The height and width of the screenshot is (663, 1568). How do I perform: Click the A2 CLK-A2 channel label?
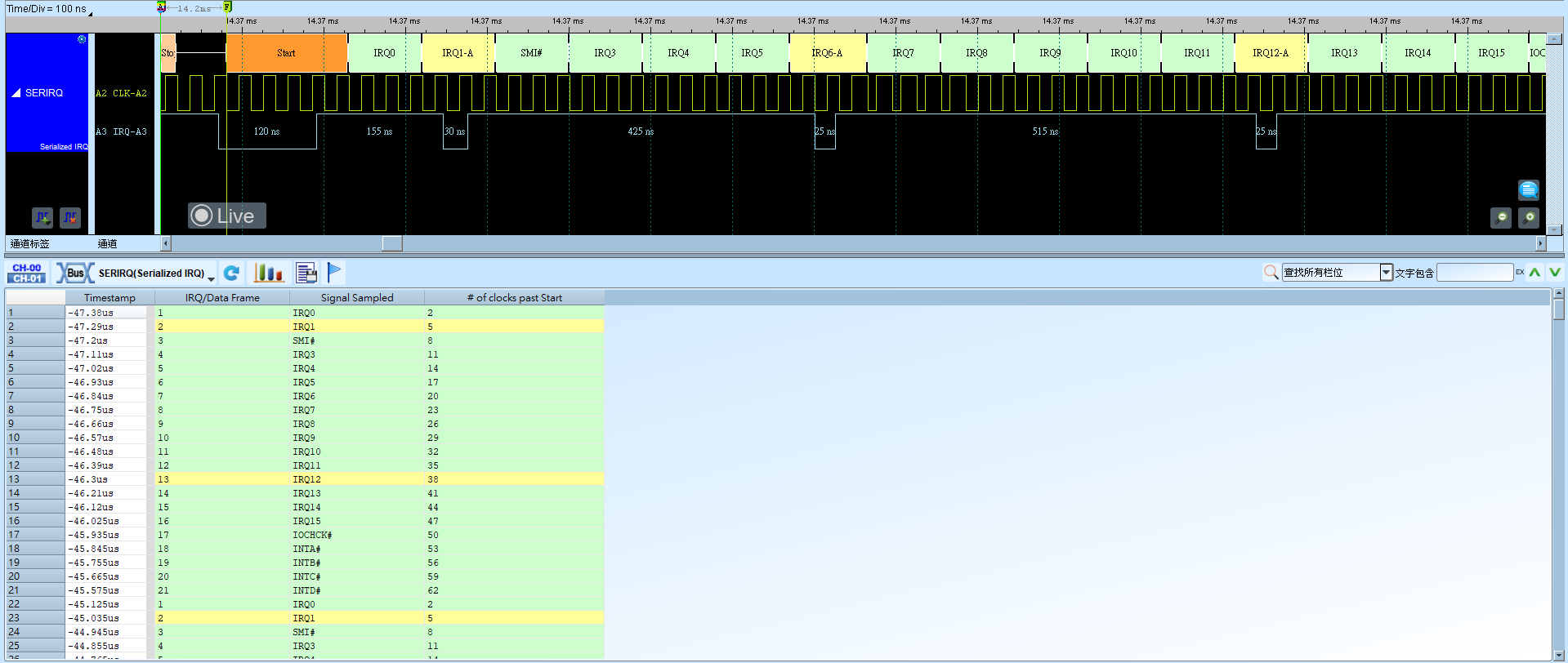coord(122,93)
